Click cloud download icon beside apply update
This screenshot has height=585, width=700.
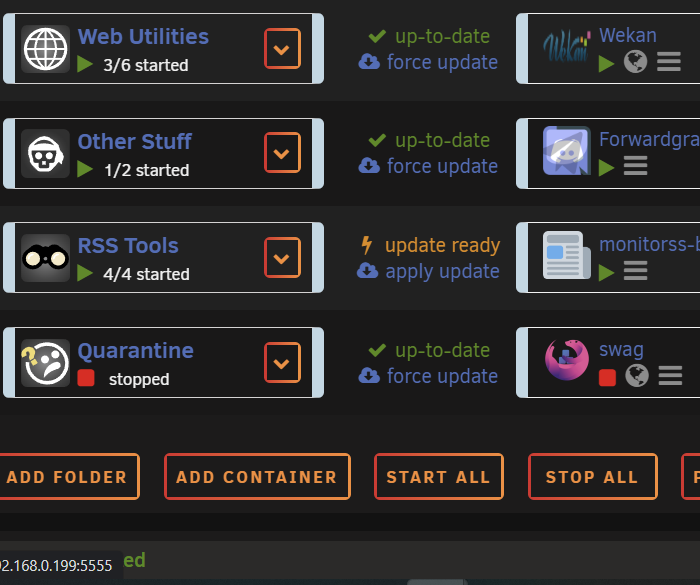[367, 271]
